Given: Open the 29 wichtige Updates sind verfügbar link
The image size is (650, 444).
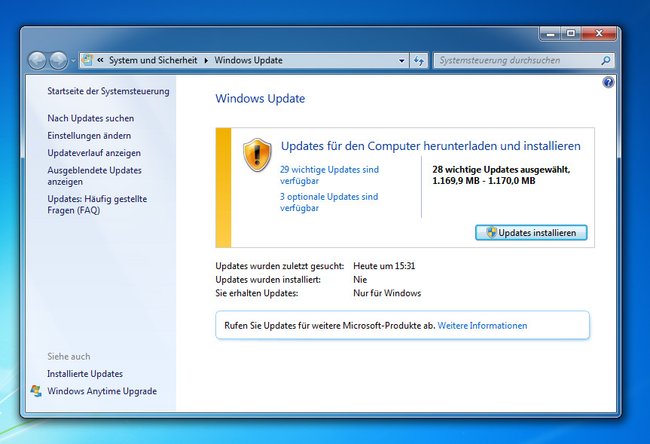Looking at the screenshot, I should tap(329, 175).
